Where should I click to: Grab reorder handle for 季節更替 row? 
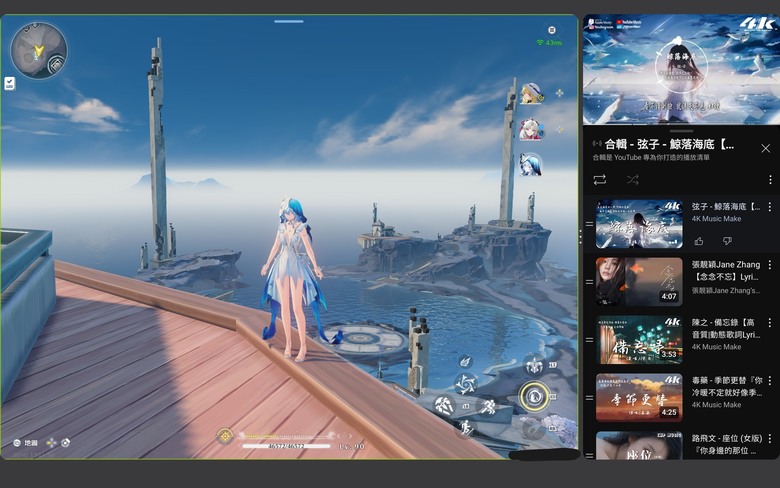(x=589, y=398)
